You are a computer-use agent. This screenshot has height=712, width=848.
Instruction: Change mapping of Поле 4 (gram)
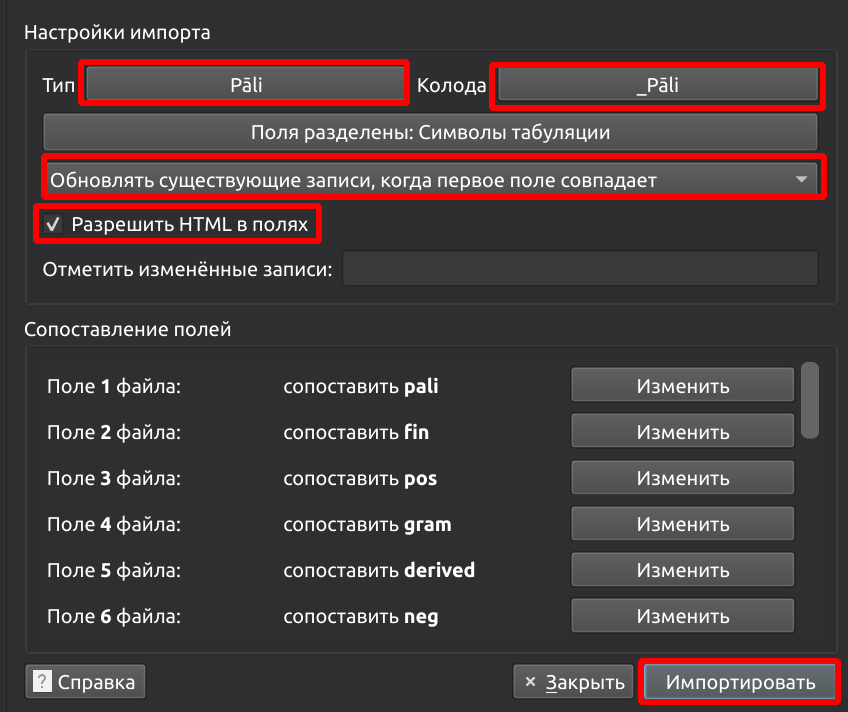pos(683,524)
